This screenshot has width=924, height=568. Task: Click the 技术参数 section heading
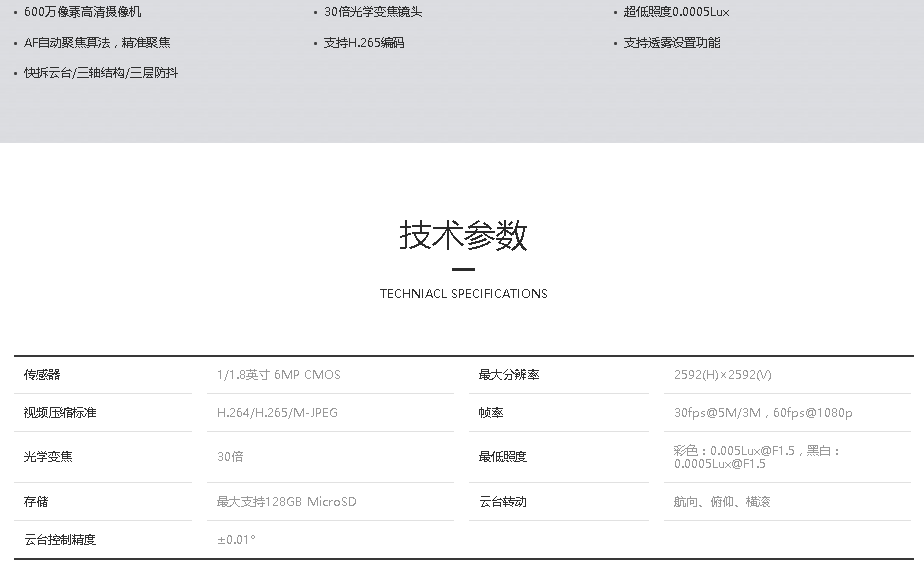463,236
